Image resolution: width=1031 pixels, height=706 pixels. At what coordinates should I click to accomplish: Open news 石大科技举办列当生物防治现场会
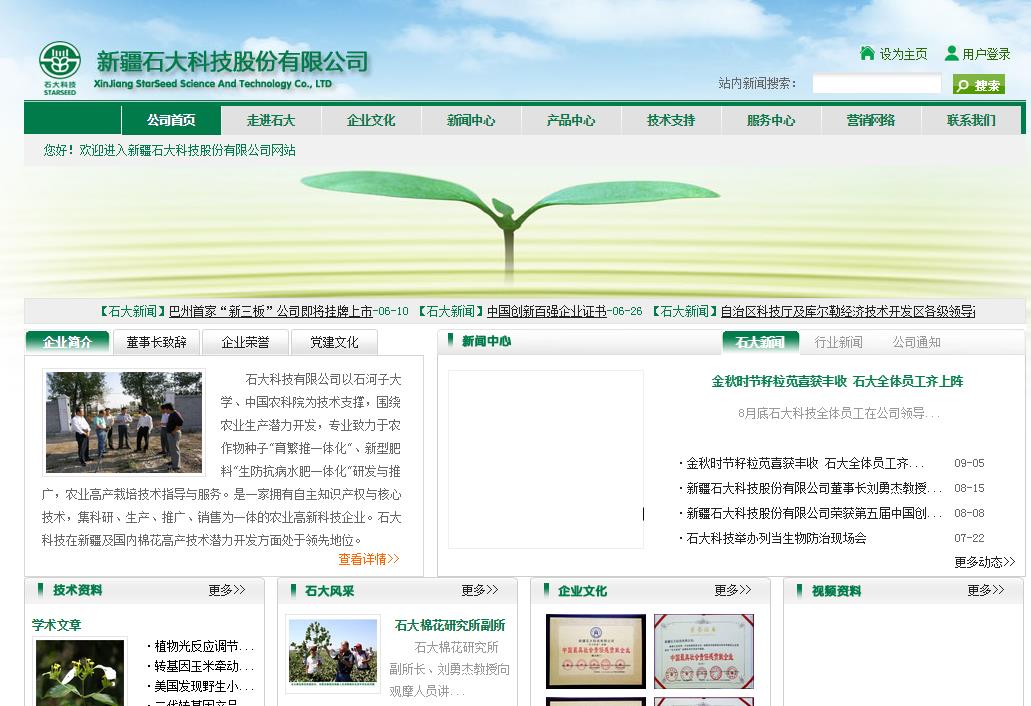click(x=776, y=538)
